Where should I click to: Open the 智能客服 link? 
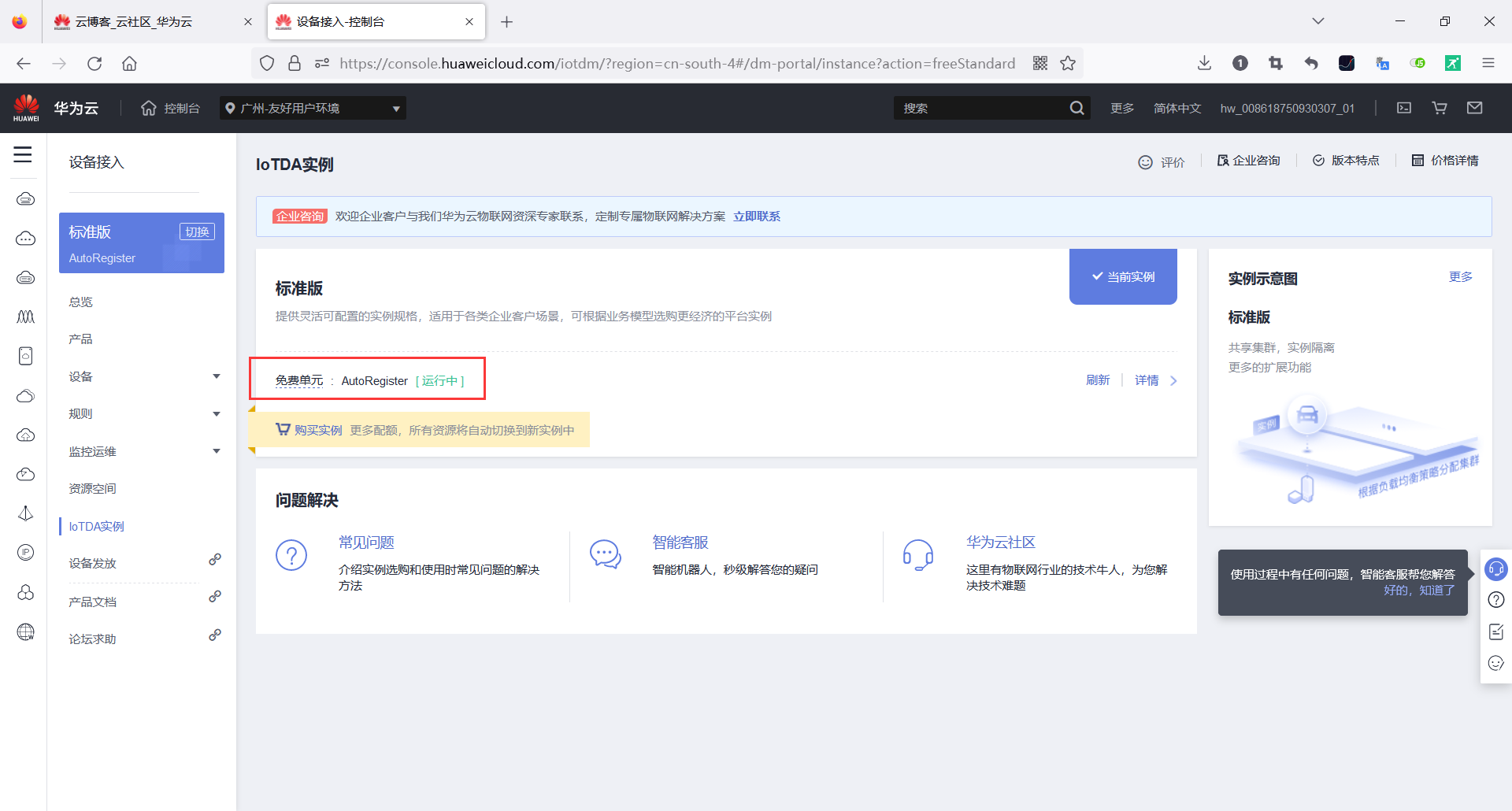pos(680,543)
